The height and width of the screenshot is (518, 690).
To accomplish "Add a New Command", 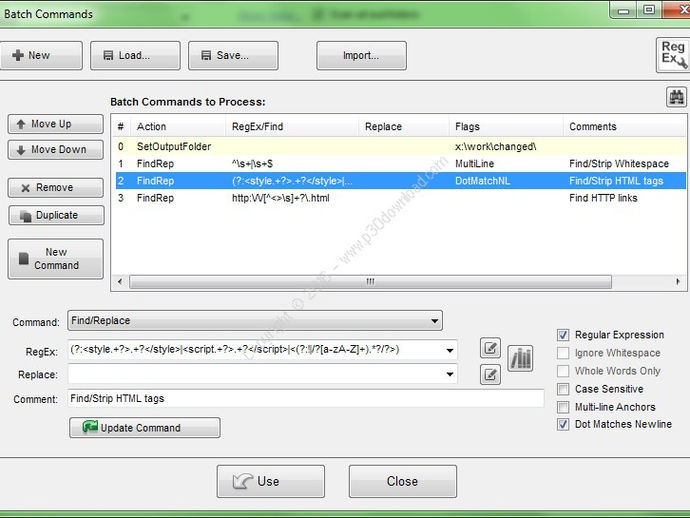I will (x=55, y=259).
